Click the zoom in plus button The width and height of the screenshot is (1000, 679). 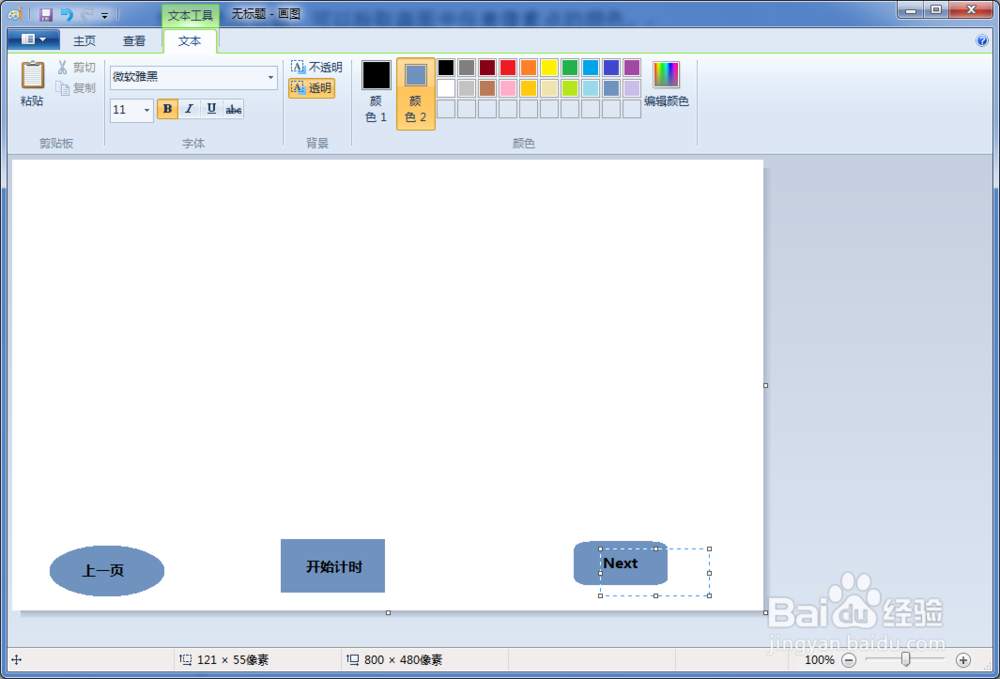[963, 660]
